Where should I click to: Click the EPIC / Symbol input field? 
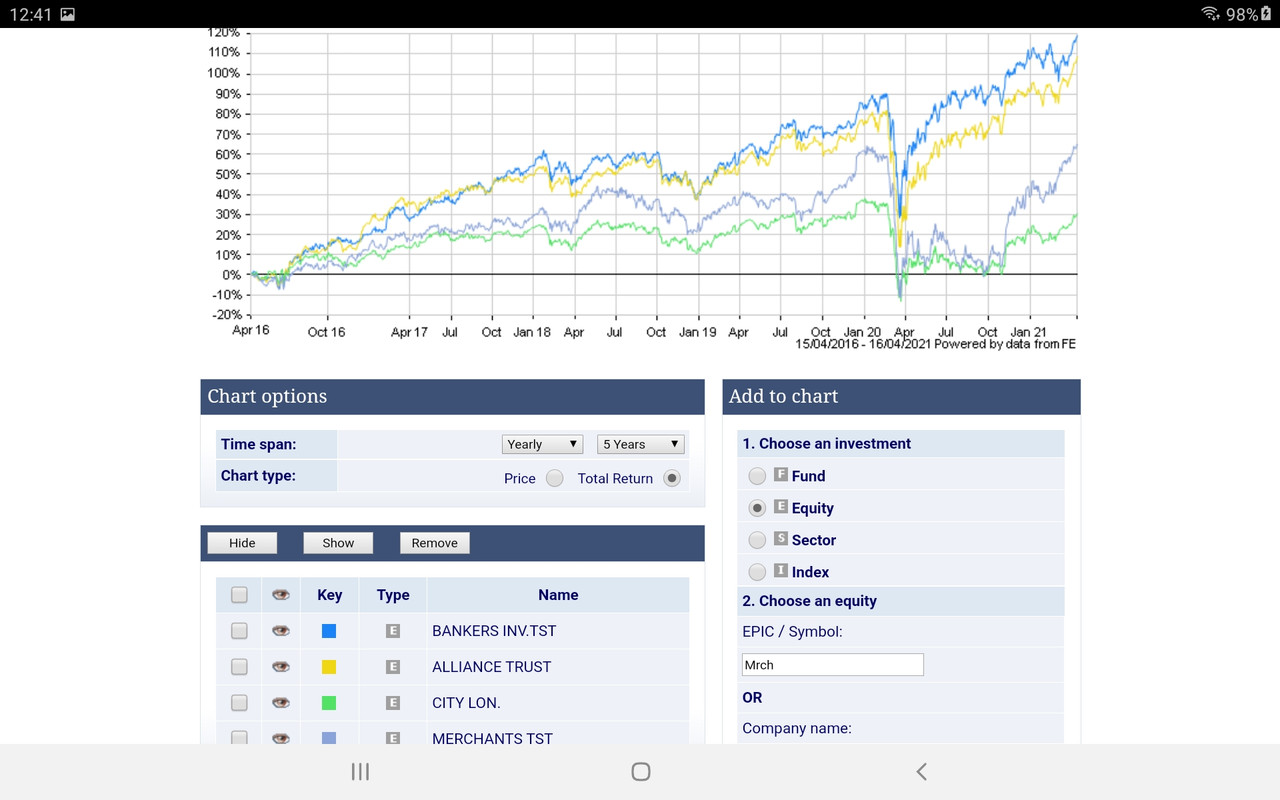pyautogui.click(x=833, y=665)
